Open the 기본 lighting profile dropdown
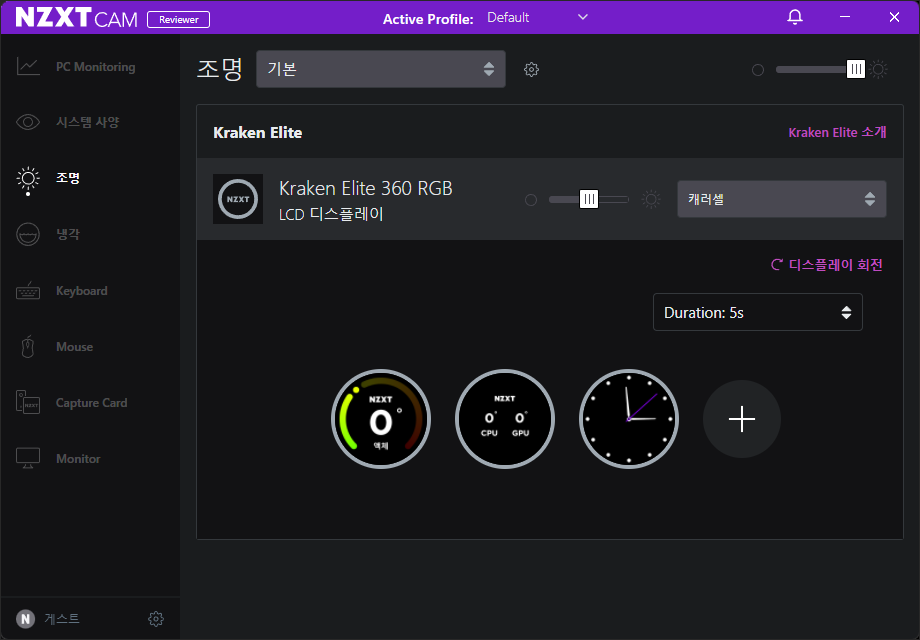The height and width of the screenshot is (640, 920). pos(381,69)
